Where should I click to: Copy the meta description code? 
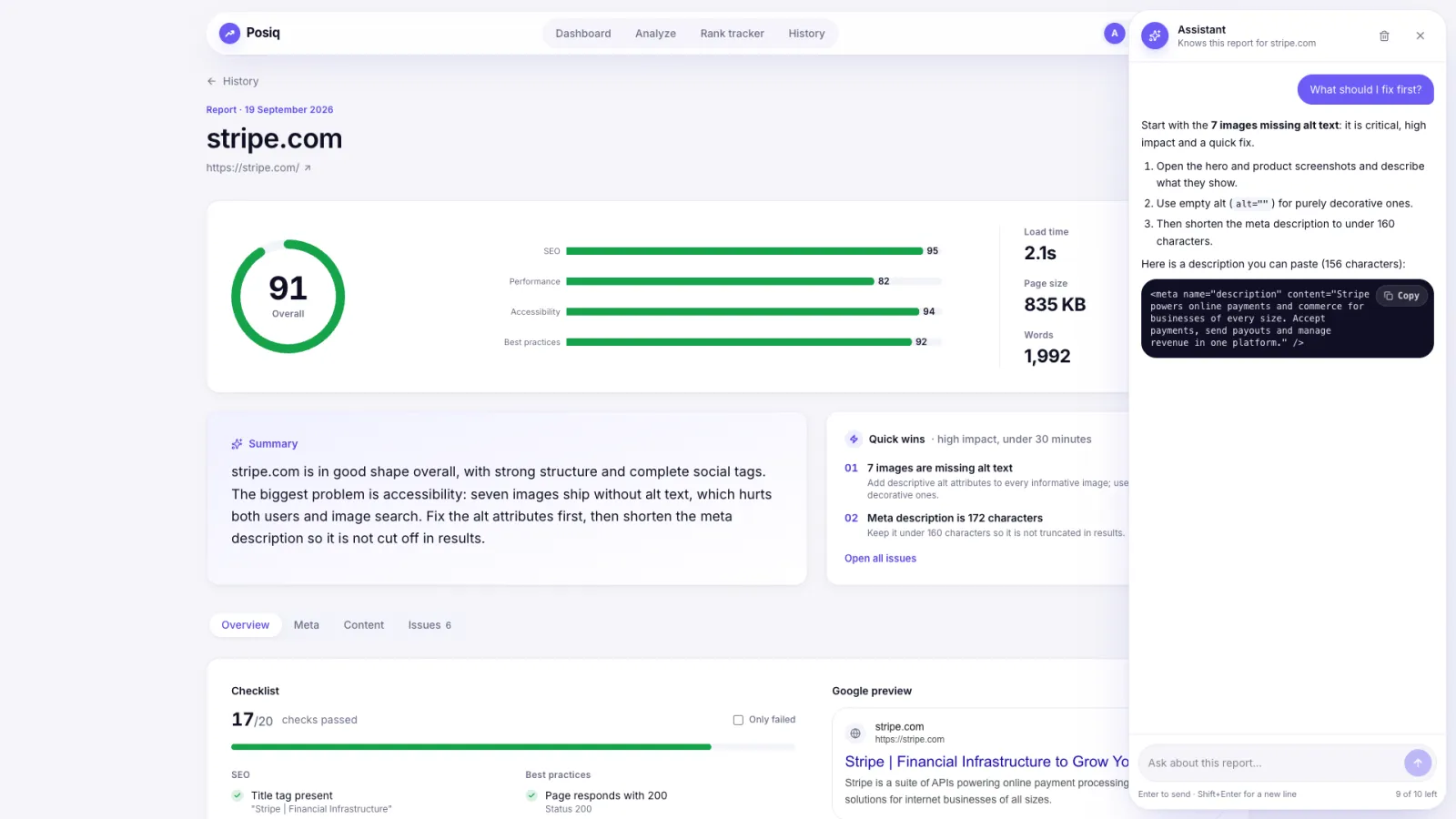coord(1402,296)
